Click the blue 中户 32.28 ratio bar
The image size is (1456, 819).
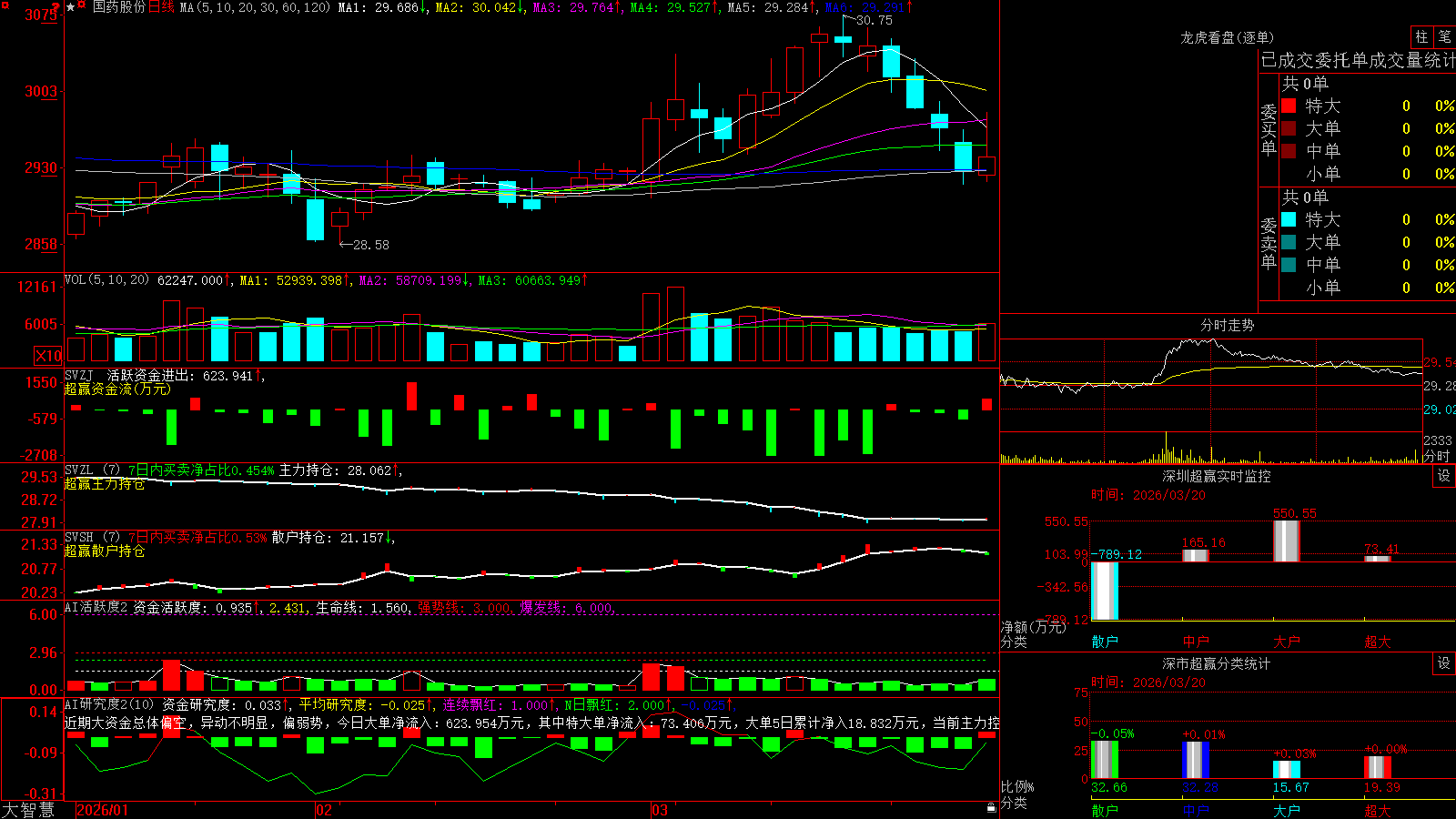(1196, 760)
